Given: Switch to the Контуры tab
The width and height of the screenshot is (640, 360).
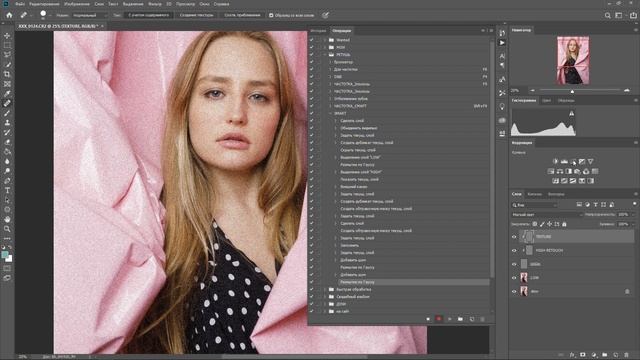Looking at the screenshot, I should click(556, 194).
